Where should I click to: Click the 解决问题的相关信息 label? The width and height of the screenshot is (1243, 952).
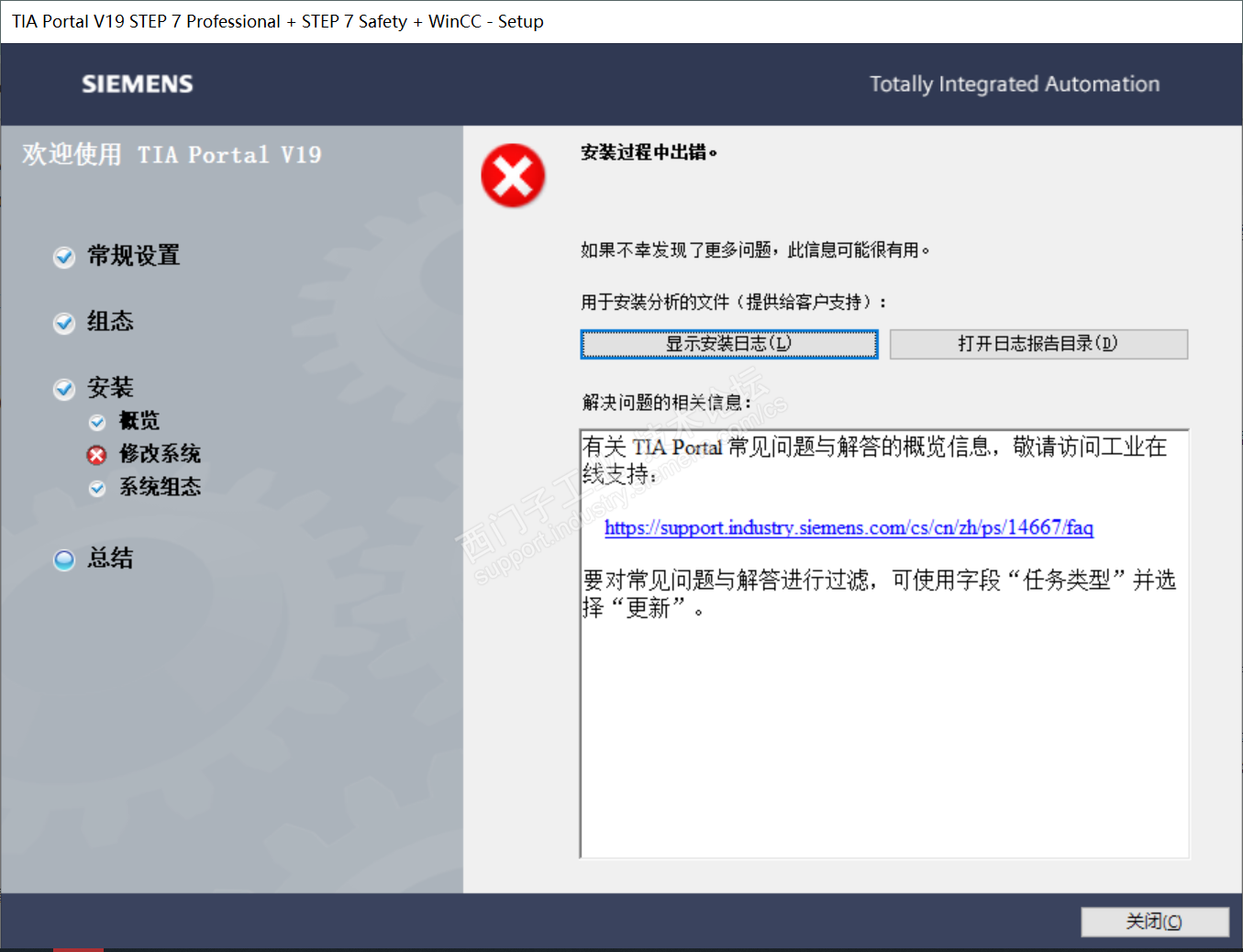coord(667,403)
